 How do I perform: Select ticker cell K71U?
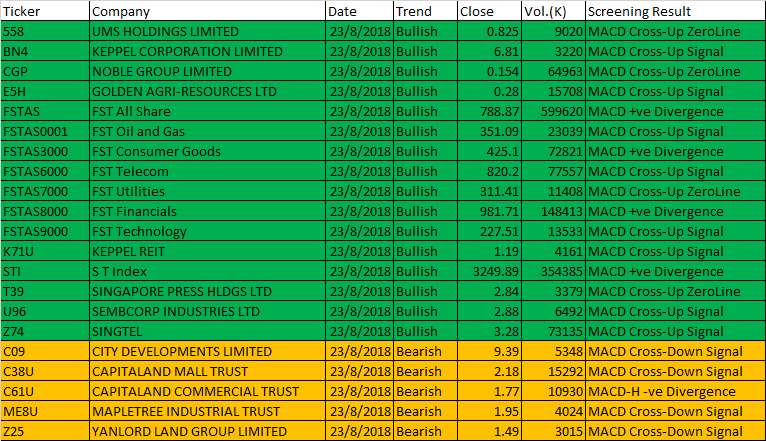click(45, 252)
